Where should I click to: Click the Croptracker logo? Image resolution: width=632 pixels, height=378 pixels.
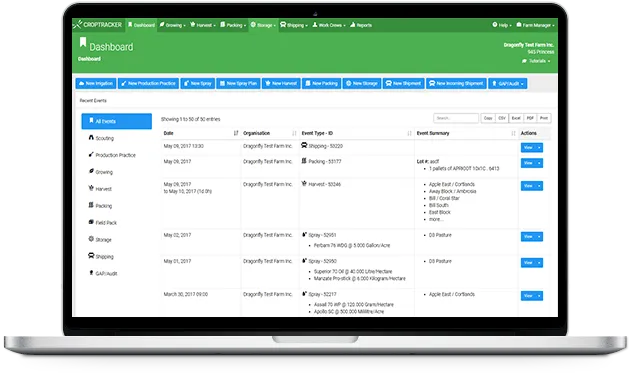point(98,25)
